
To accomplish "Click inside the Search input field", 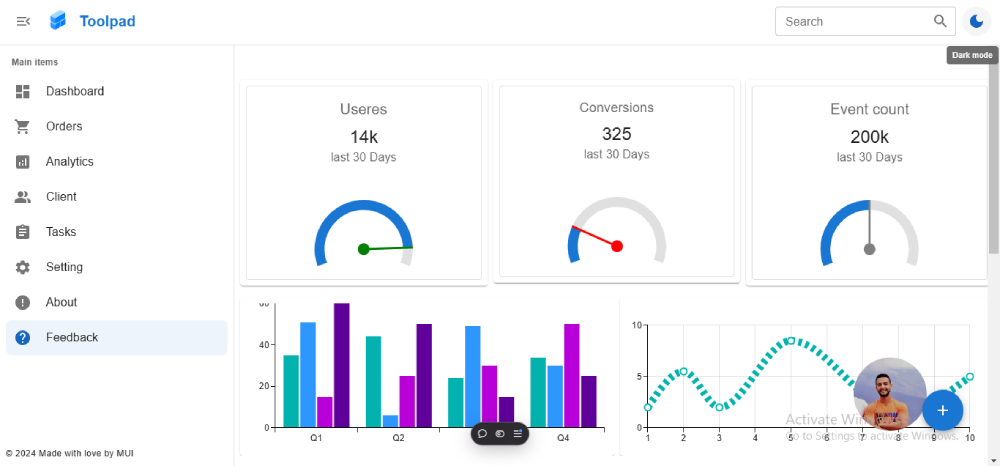I will [856, 21].
